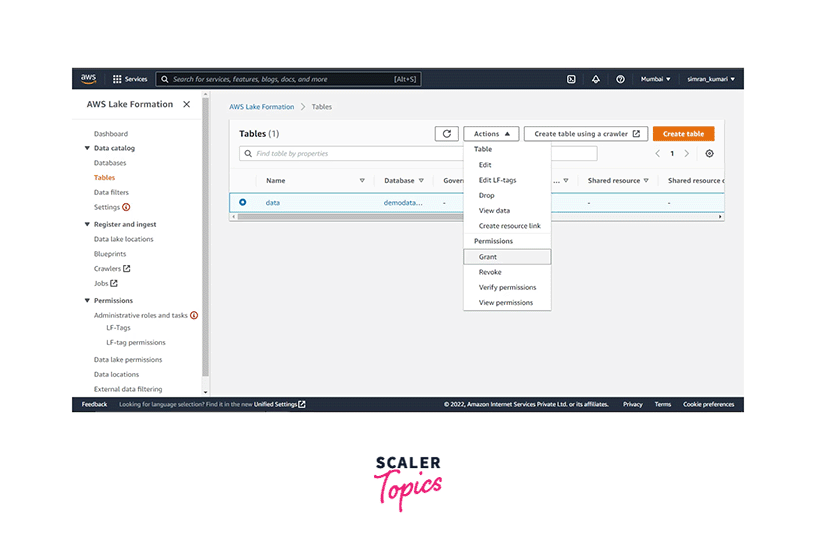The height and width of the screenshot is (558, 816).
Task: Click the orange Create table button
Action: 683,134
